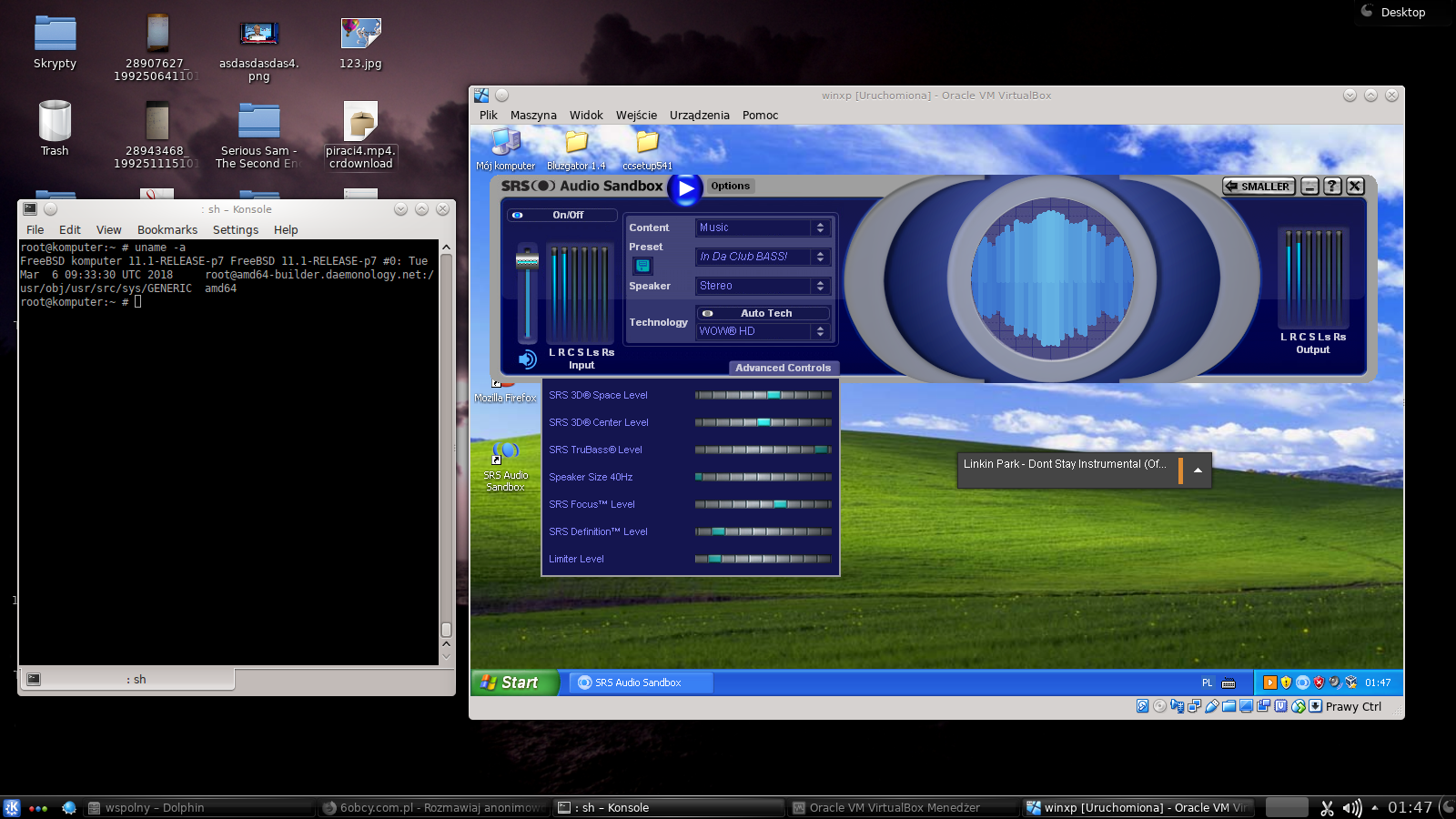Click the KDE panel clock 01:47
This screenshot has width=1456, height=819.
(x=1410, y=807)
